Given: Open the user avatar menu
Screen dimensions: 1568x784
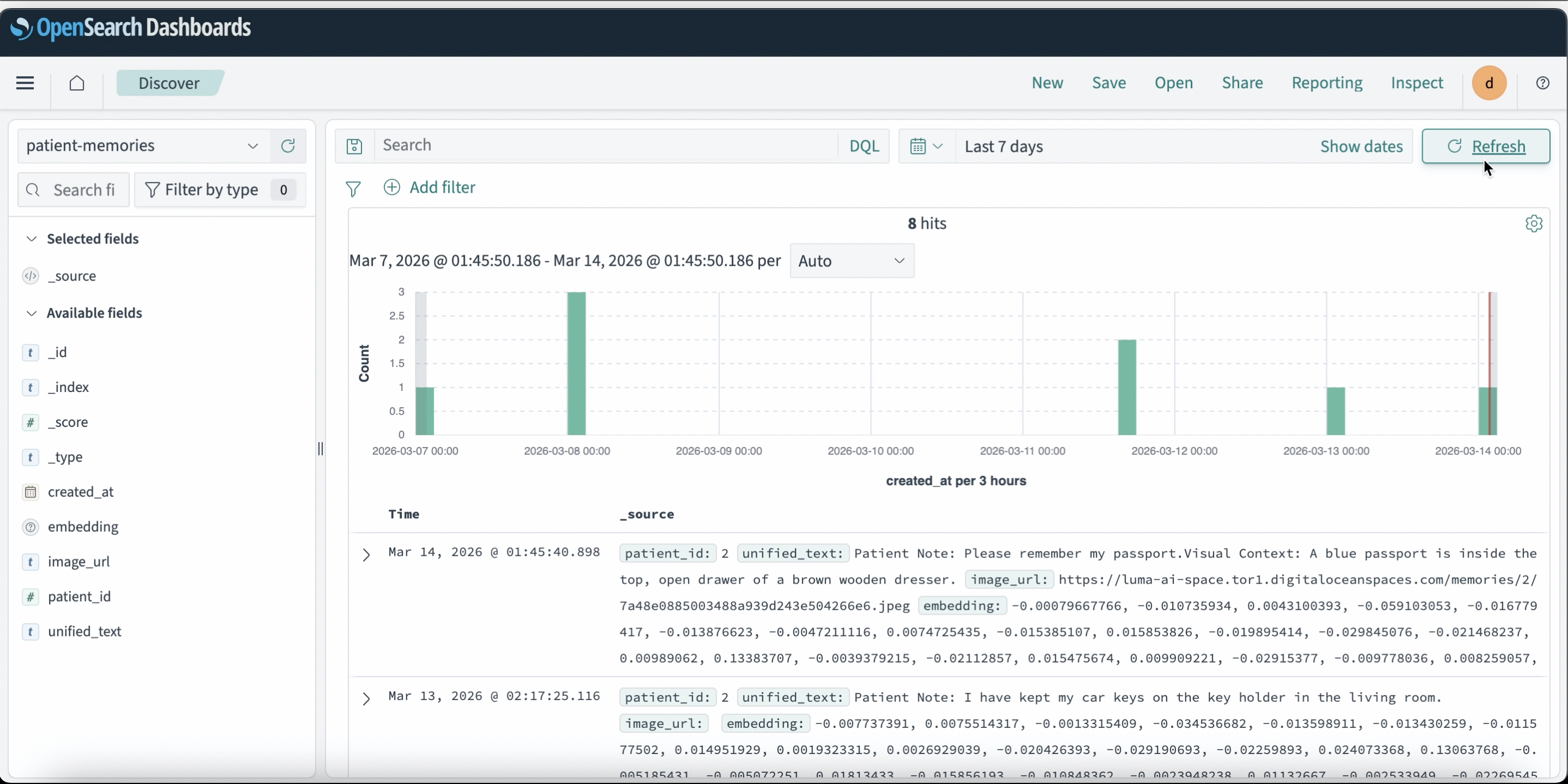Looking at the screenshot, I should pyautogui.click(x=1489, y=83).
